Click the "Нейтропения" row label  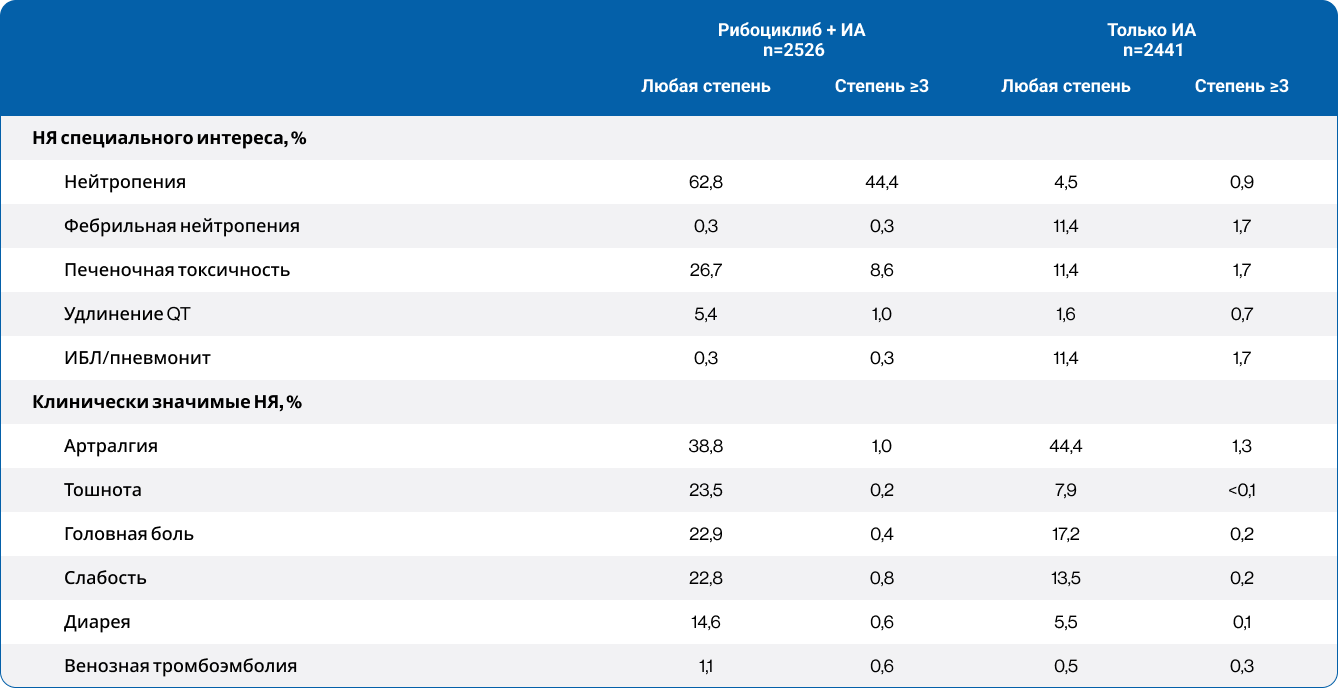coord(125,182)
